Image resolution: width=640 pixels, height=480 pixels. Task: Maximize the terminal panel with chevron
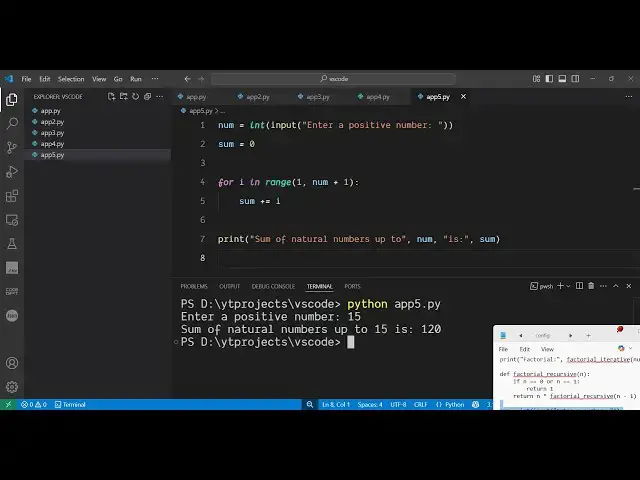point(616,286)
